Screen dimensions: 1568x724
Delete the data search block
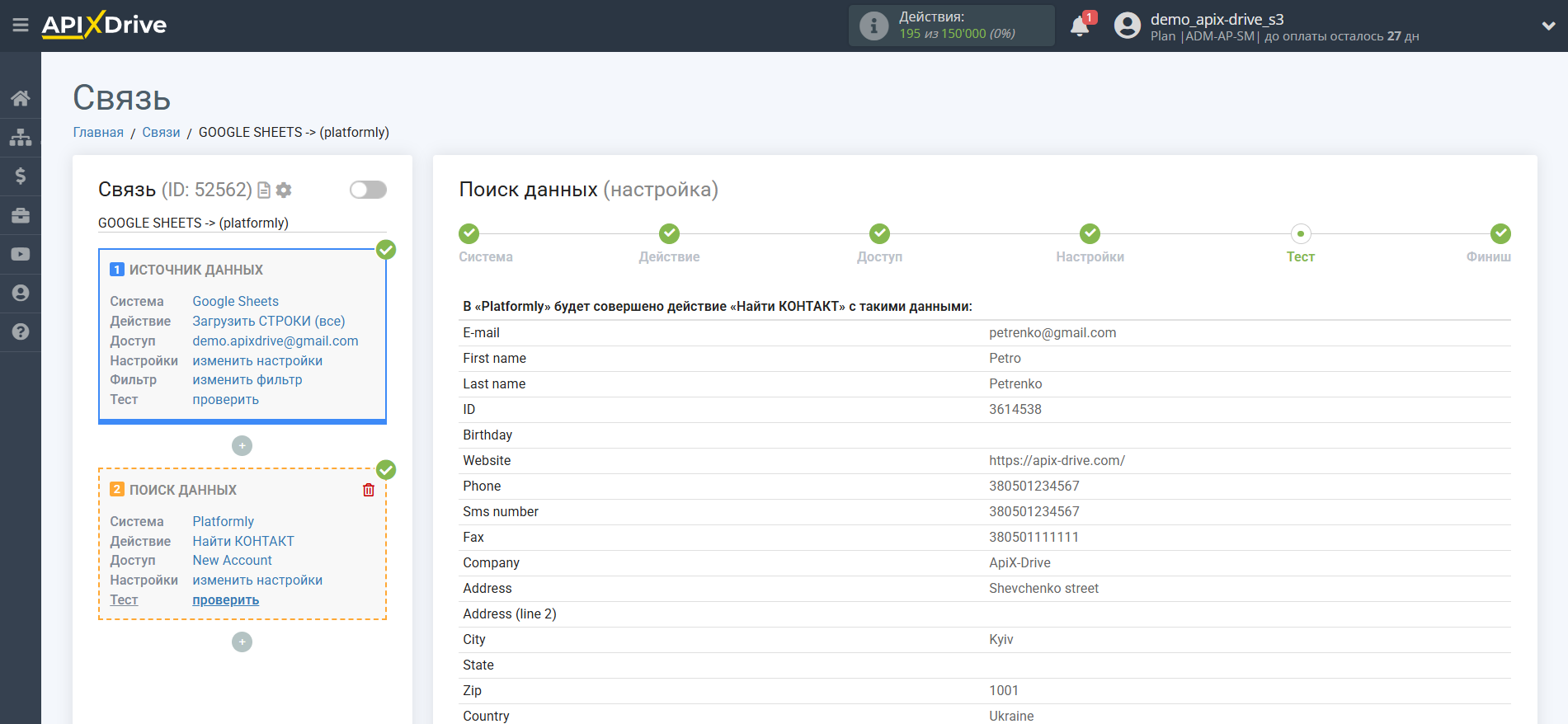tap(369, 490)
